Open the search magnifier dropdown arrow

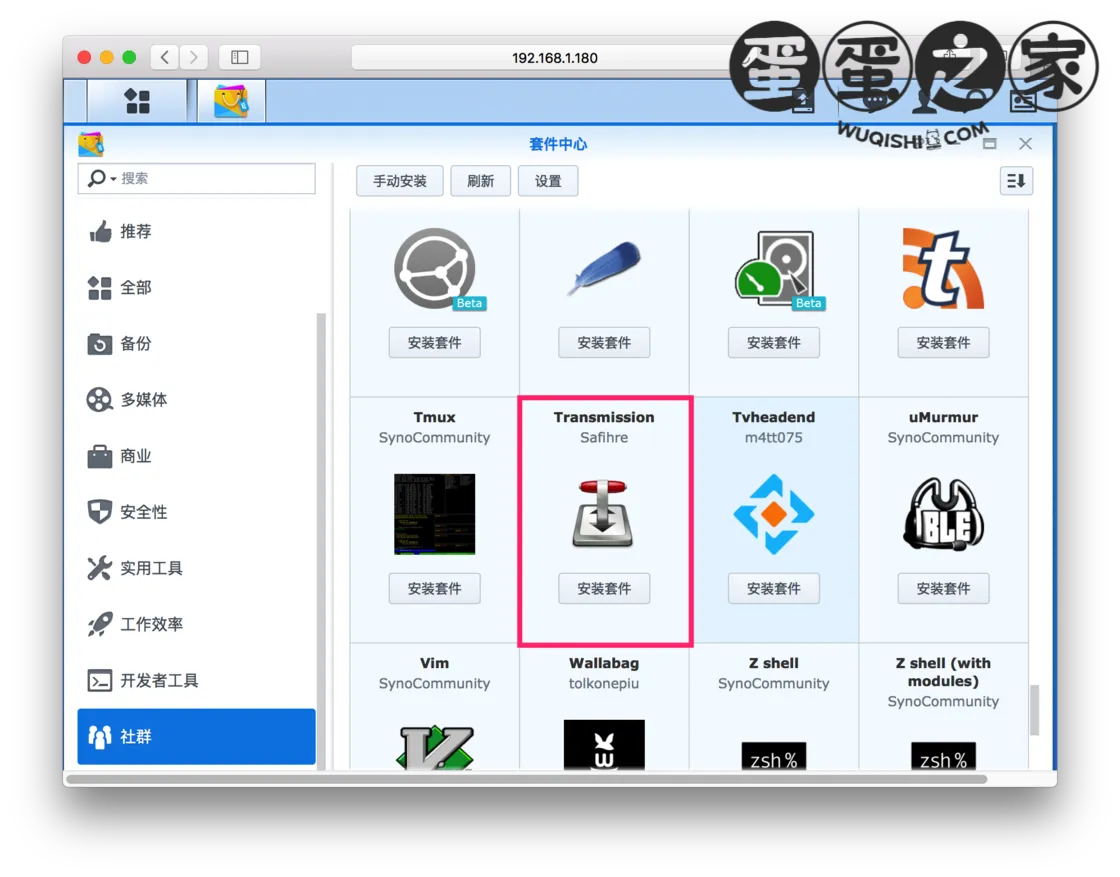114,179
